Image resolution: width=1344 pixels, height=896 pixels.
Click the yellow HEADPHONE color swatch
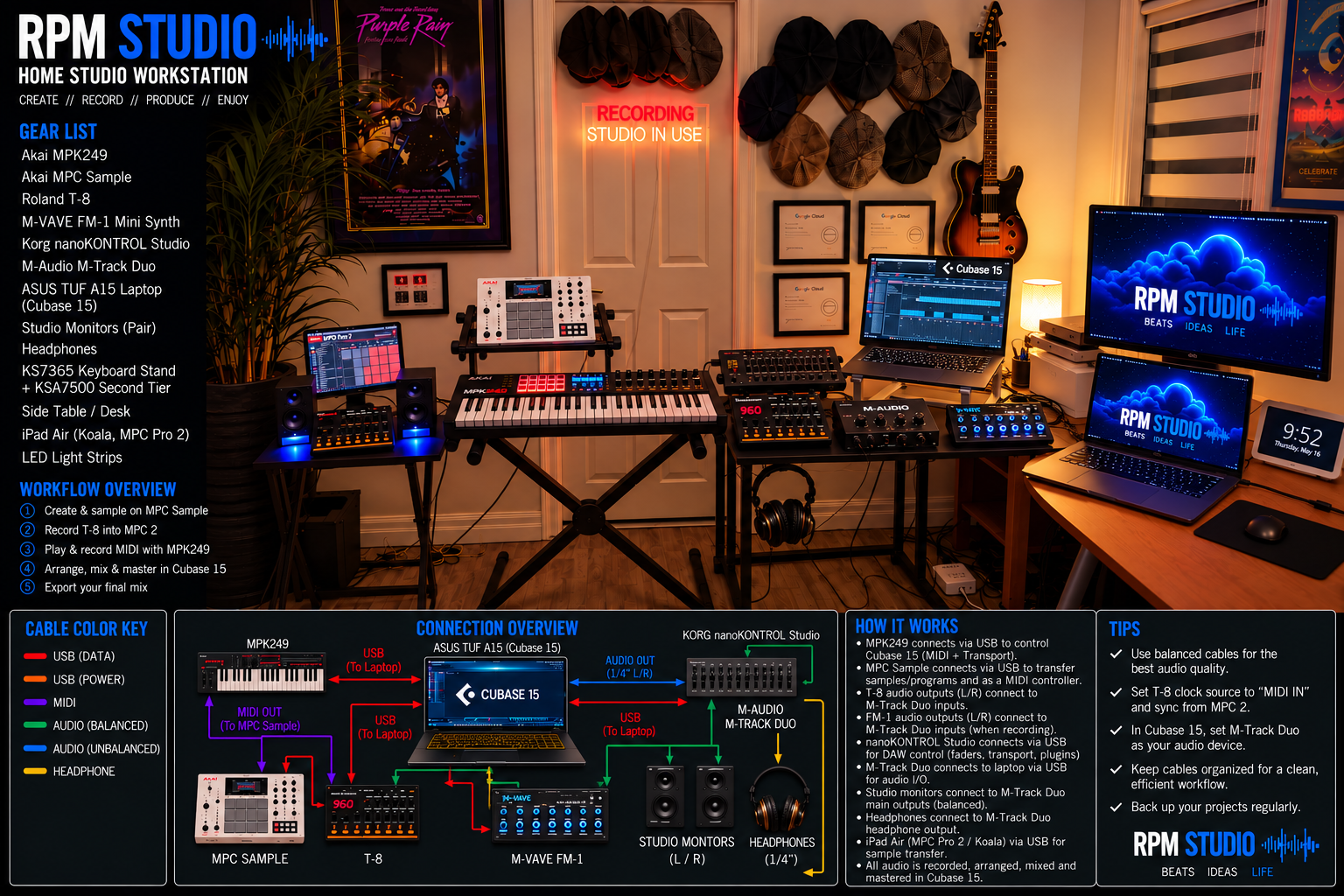pos(35,771)
